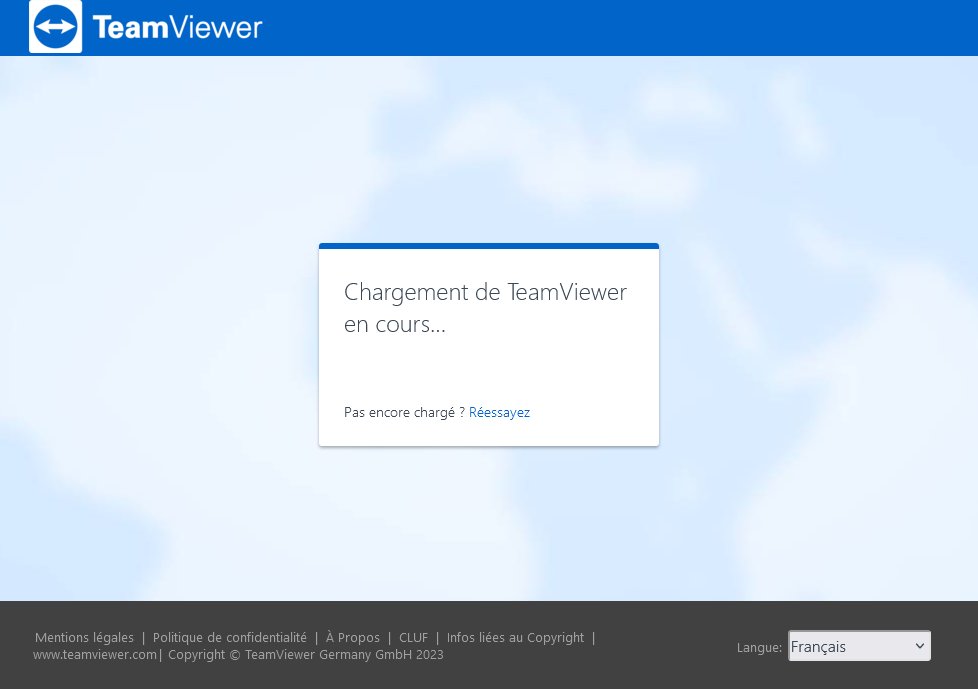Open the À Propos footer link
The height and width of the screenshot is (689, 978).
pyautogui.click(x=352, y=637)
